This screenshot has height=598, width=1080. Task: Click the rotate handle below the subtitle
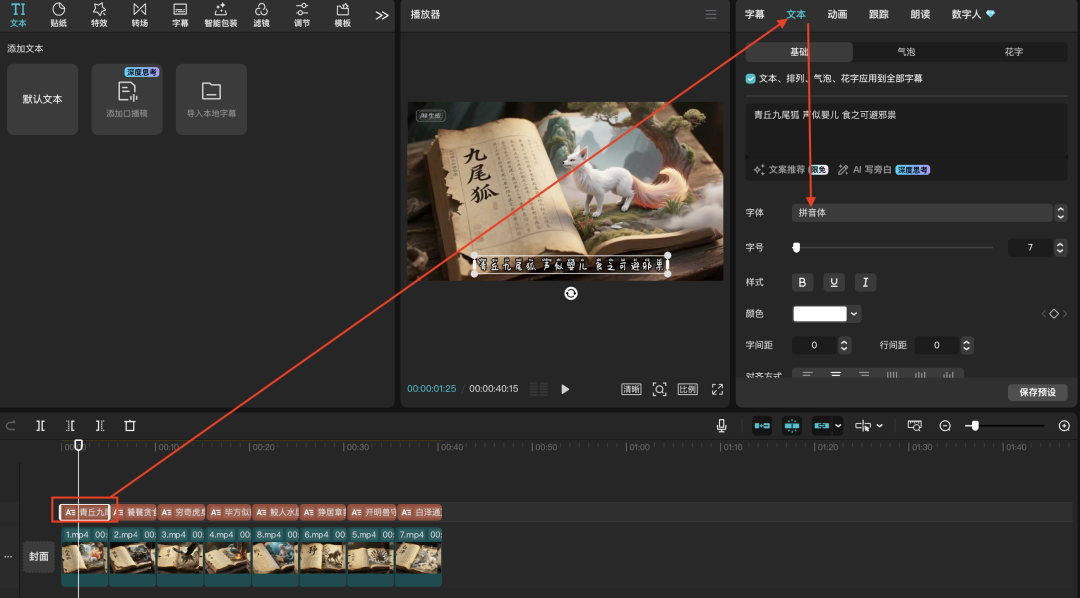571,293
